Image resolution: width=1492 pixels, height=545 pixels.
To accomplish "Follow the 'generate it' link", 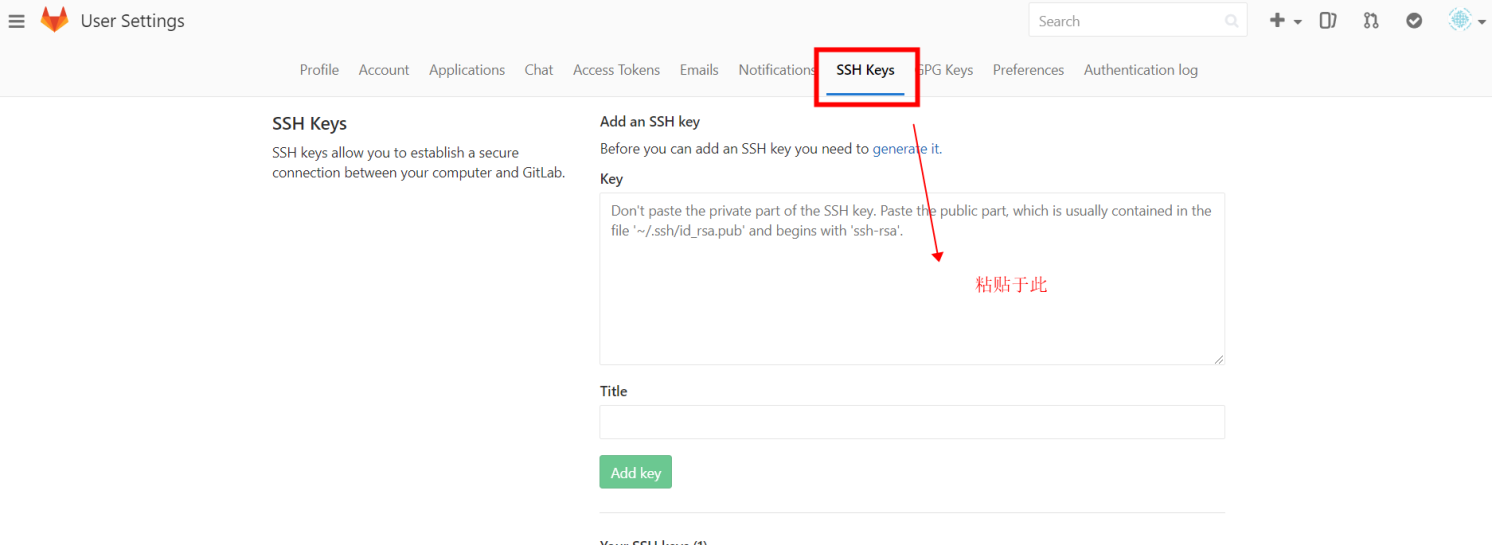I will point(906,149).
